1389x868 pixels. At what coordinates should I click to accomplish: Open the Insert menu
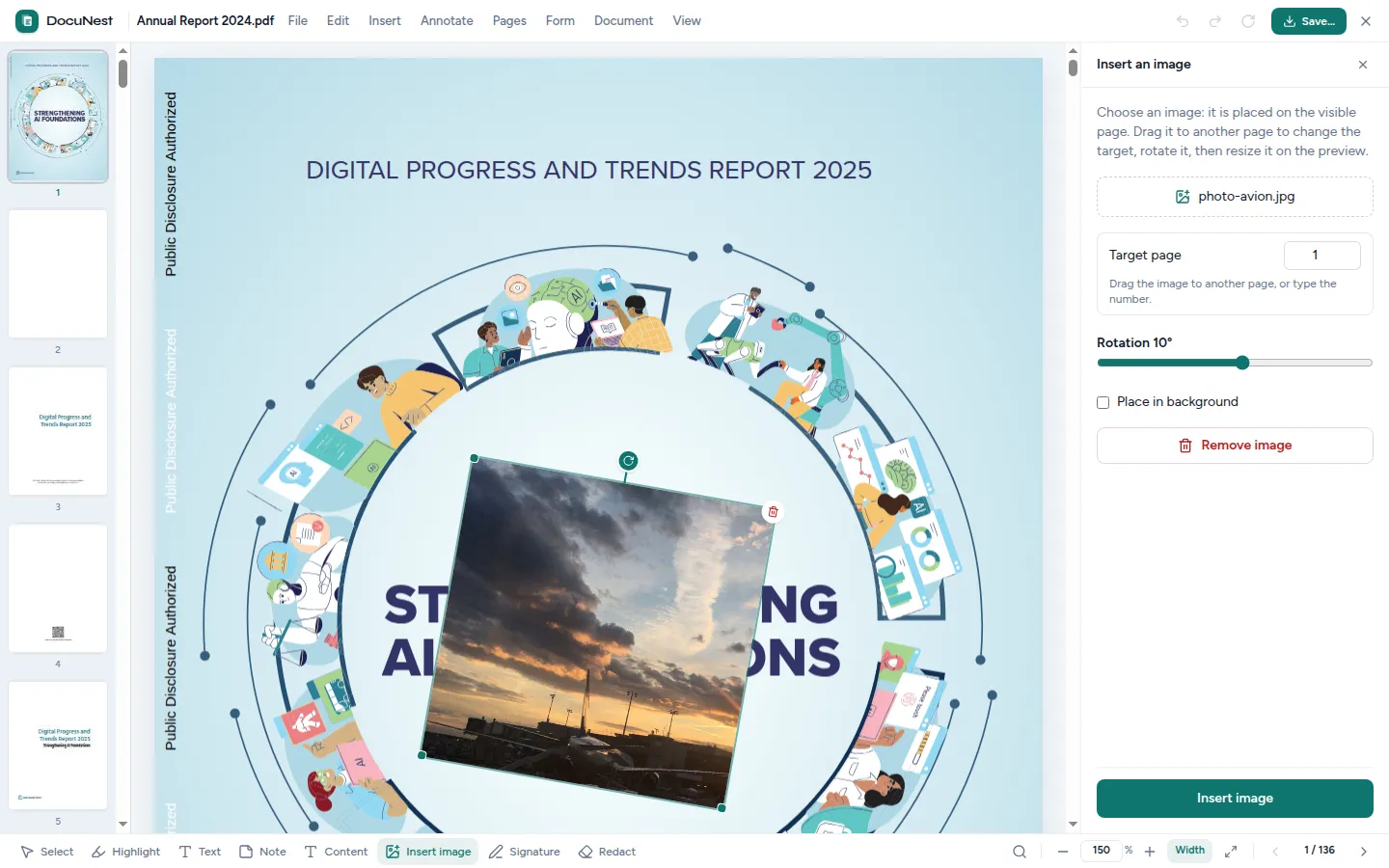(384, 20)
